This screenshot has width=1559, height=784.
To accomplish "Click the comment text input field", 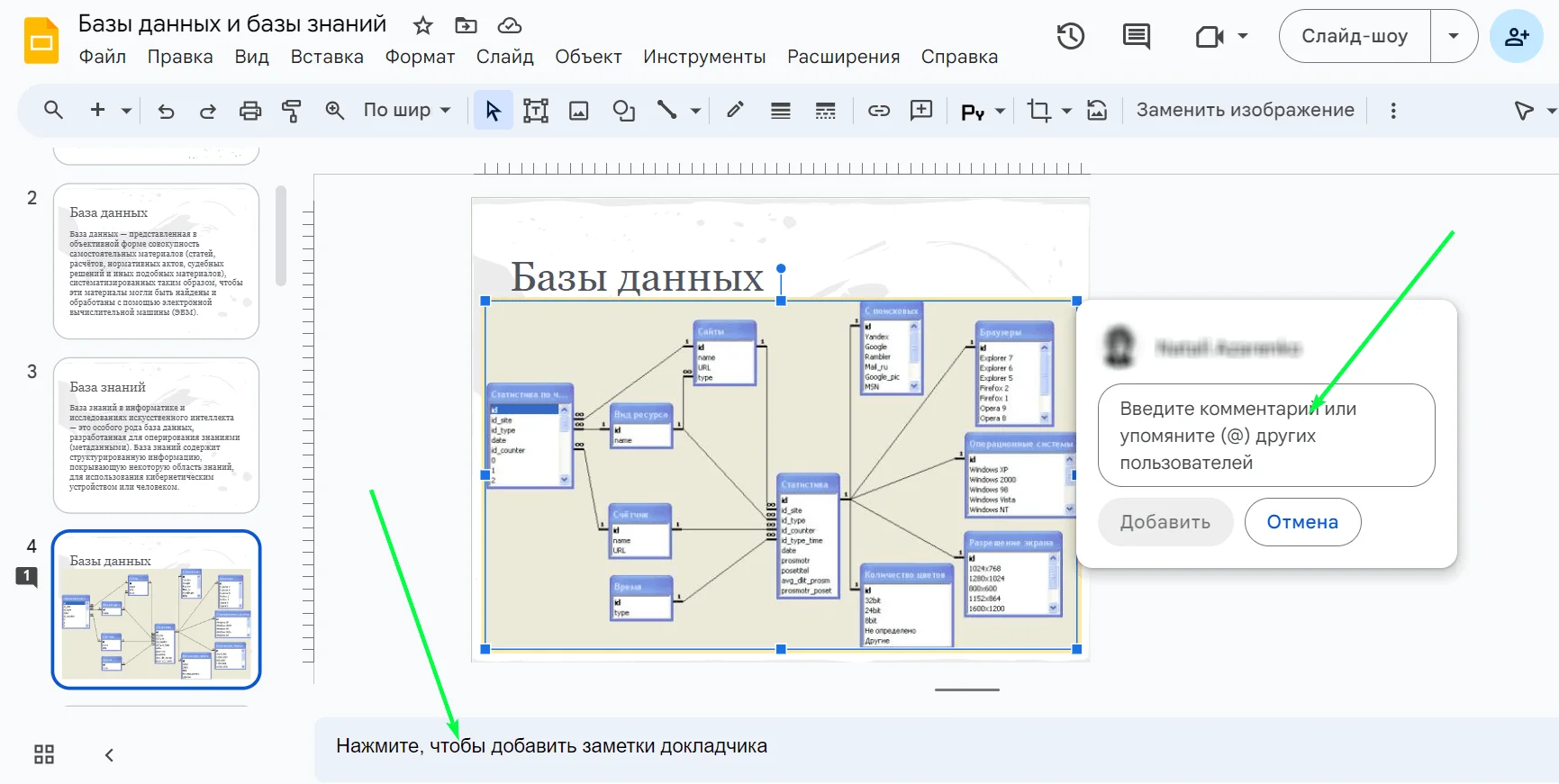I will (x=1265, y=436).
